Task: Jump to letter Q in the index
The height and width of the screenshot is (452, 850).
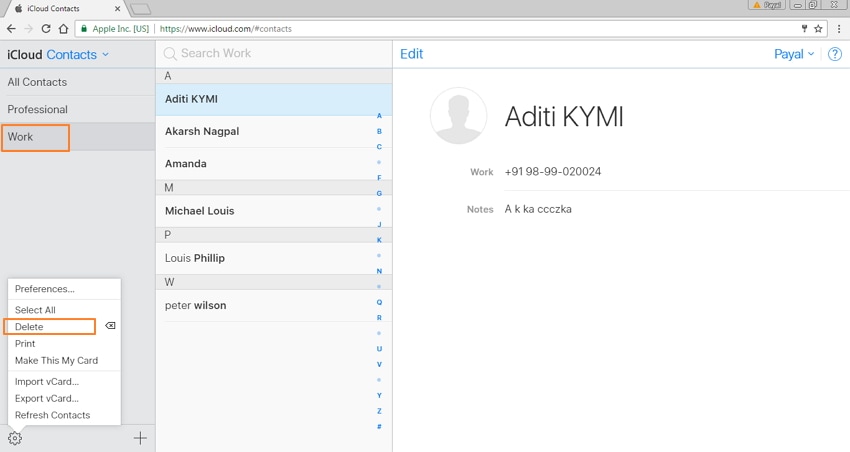Action: point(379,302)
